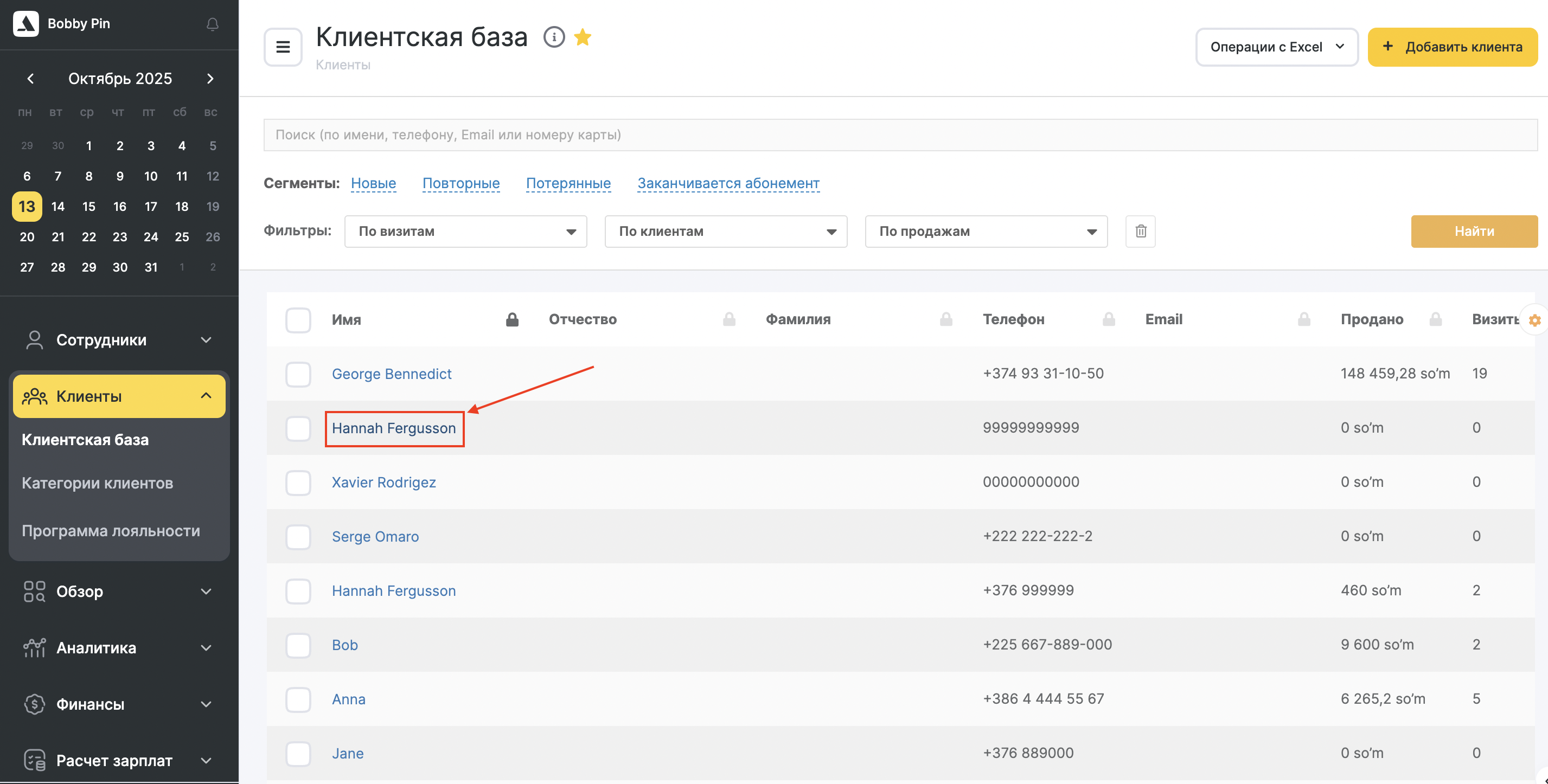Screen dimensions: 1548x784
Task: Open the hamburger menu button
Action: (x=283, y=47)
